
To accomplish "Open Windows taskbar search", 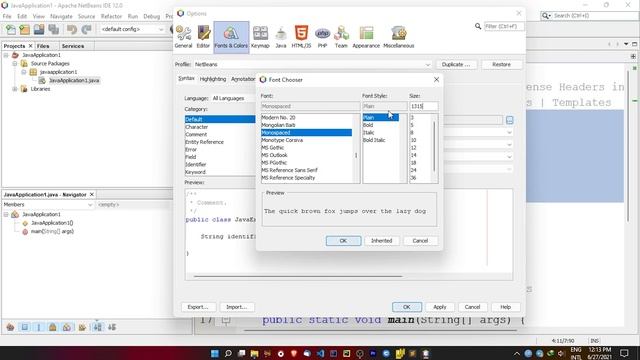I will click(x=228, y=353).
